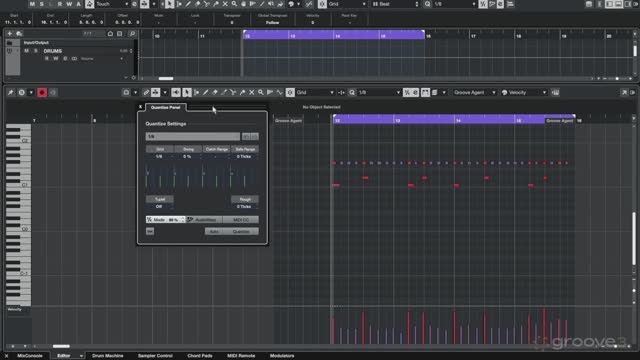Toggle Auto apply in Quantize Panel
This screenshot has width=640, height=360.
pos(214,231)
